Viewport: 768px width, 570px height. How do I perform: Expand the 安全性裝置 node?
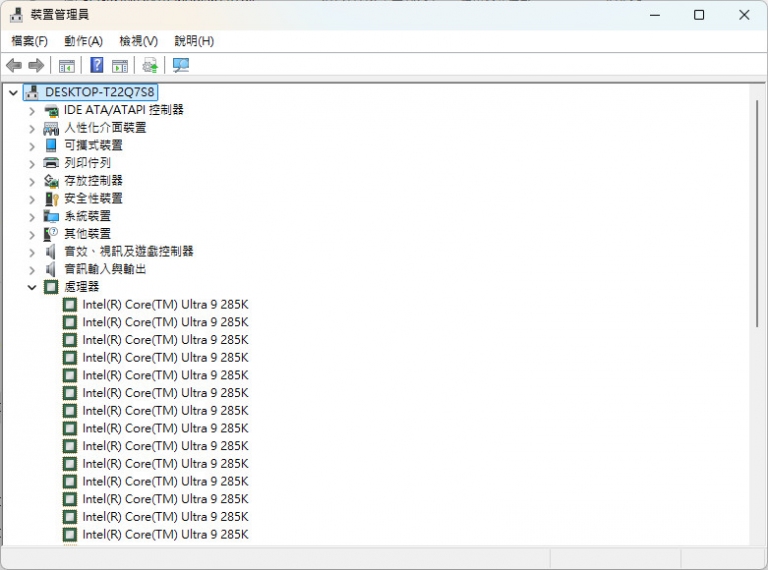pos(32,199)
